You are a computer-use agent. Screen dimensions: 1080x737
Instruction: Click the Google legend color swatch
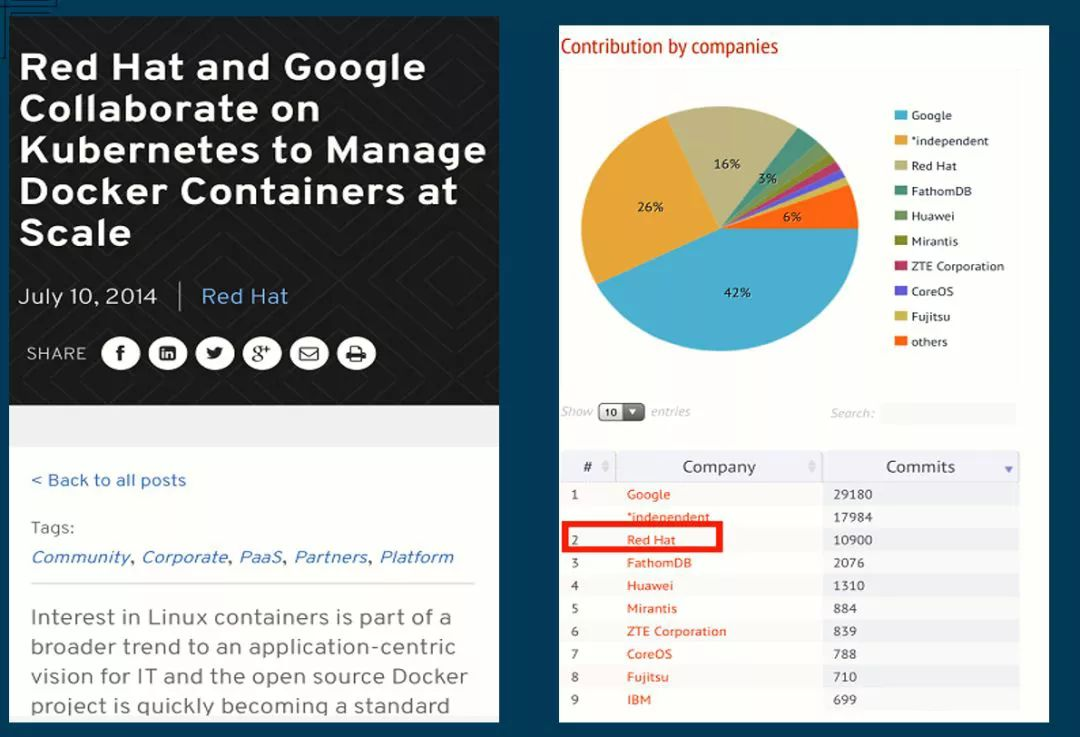click(901, 116)
